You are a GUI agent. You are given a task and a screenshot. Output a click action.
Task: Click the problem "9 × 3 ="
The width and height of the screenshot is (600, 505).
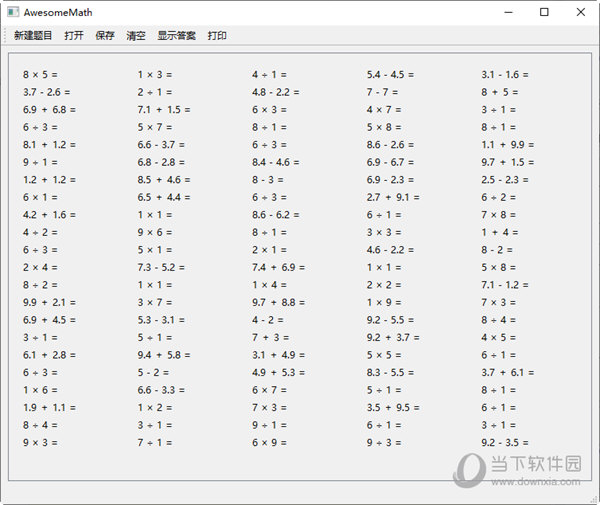click(40, 442)
